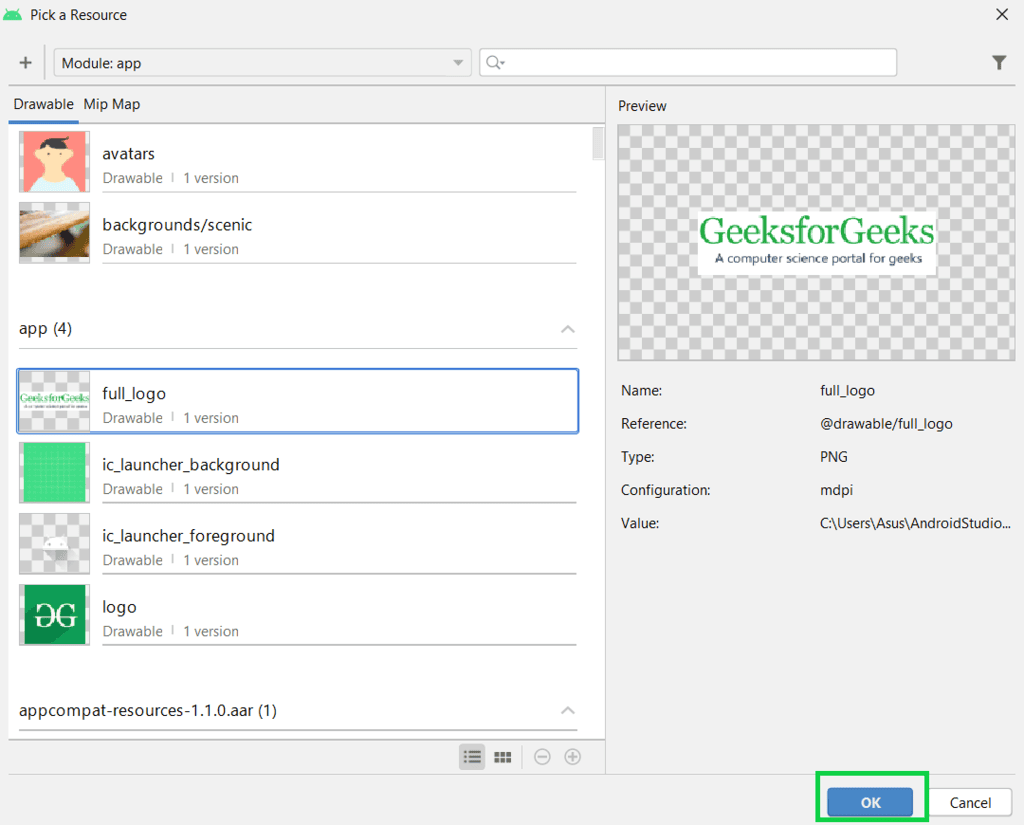Click the add new resource plus icon
The image size is (1024, 825).
[x=24, y=62]
